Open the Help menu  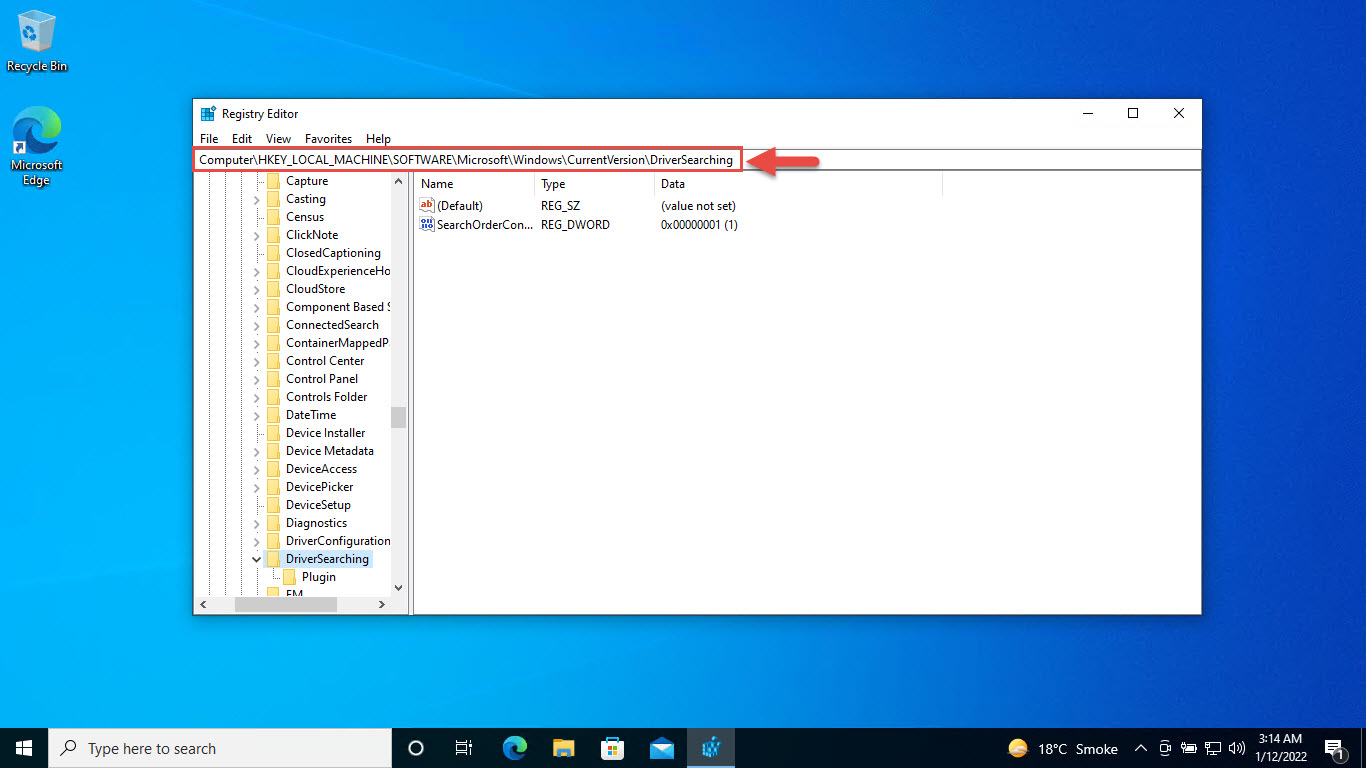click(x=378, y=139)
